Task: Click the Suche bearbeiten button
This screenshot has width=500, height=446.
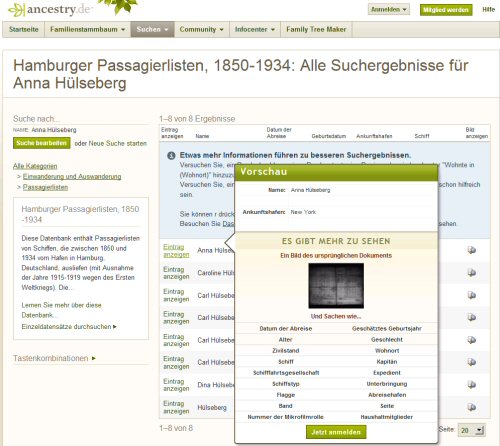Action: click(x=42, y=143)
